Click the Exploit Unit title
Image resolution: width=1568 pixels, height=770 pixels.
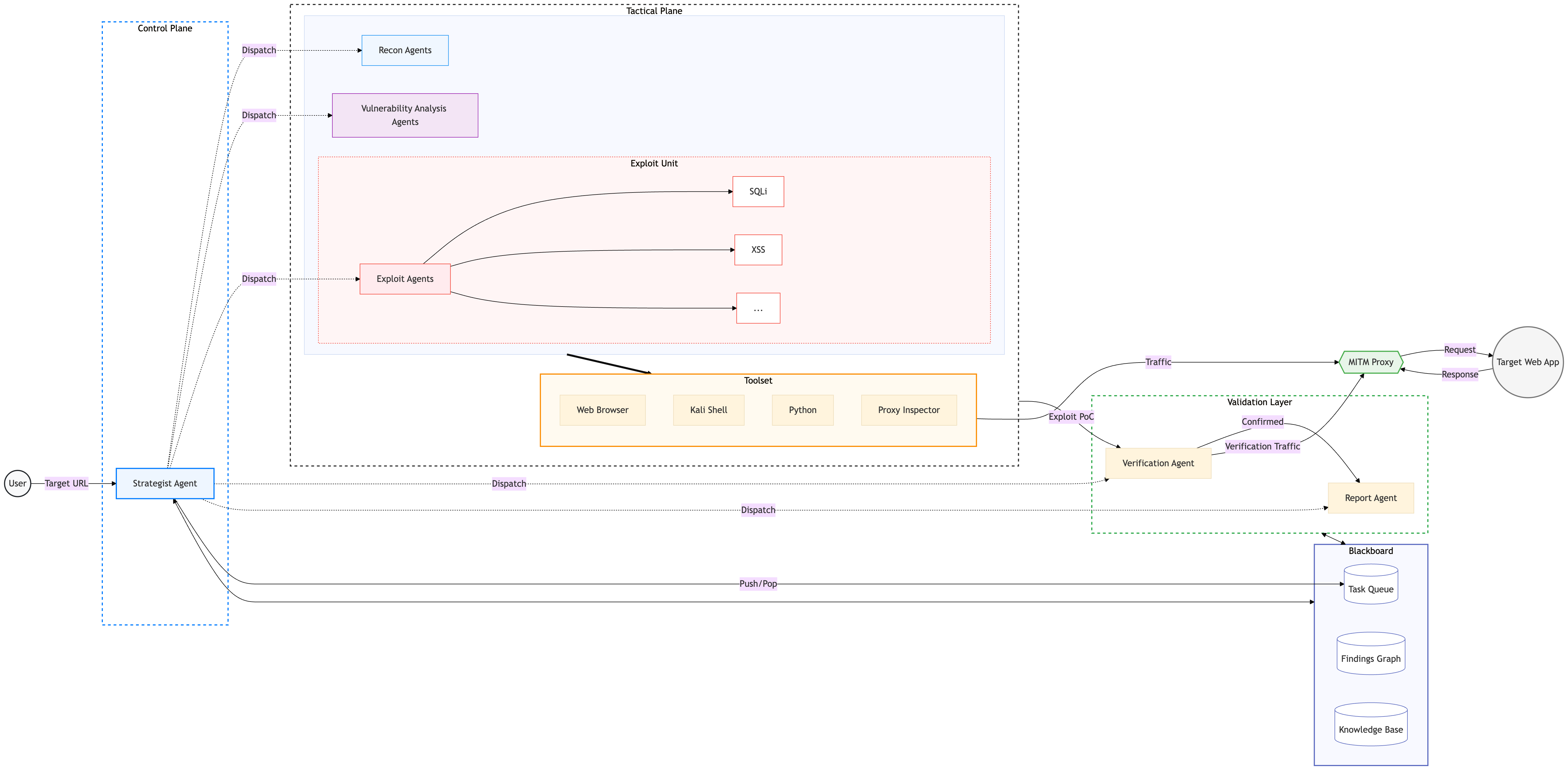654,163
